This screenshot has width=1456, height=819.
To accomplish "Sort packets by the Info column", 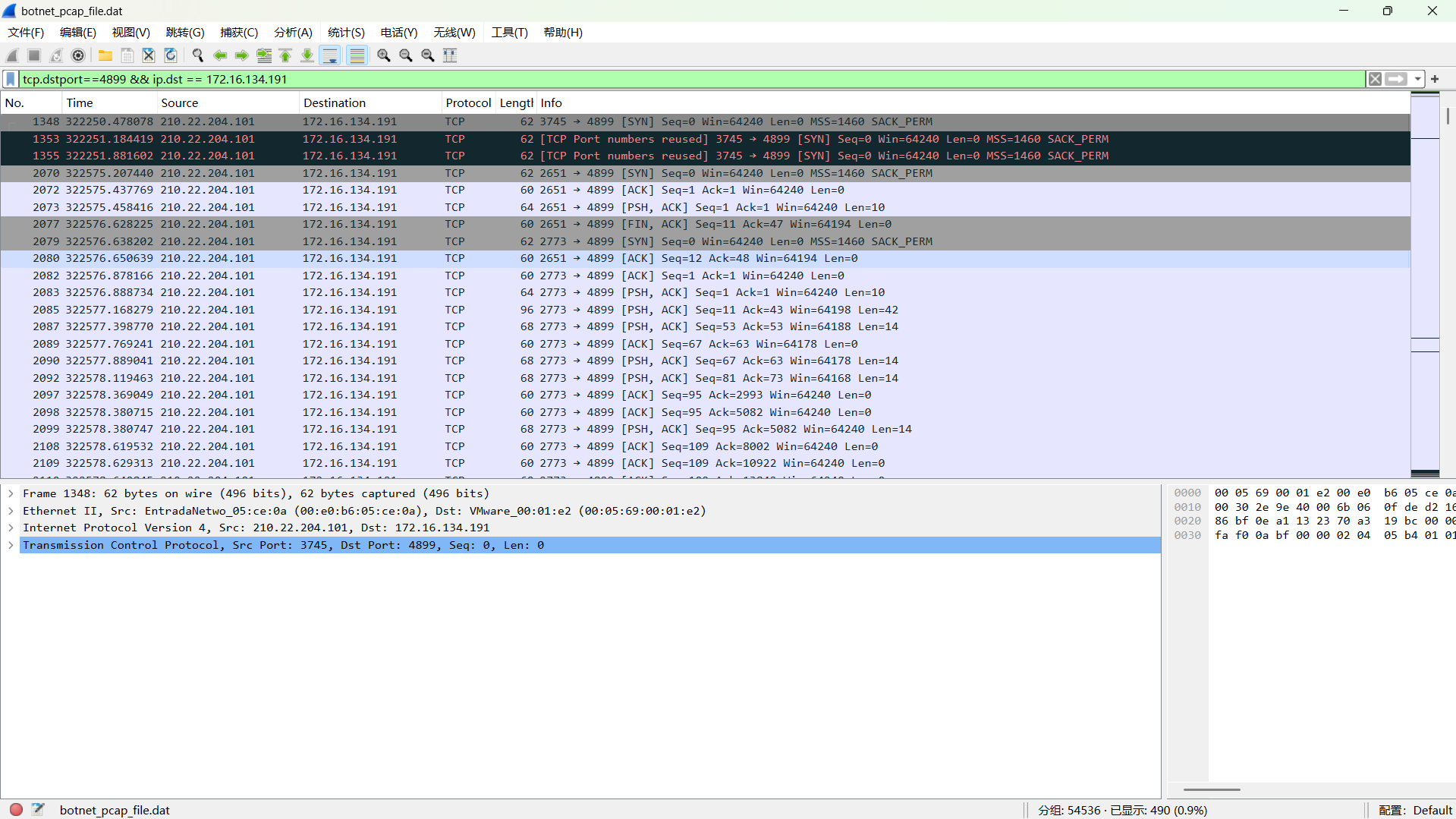I will click(973, 103).
